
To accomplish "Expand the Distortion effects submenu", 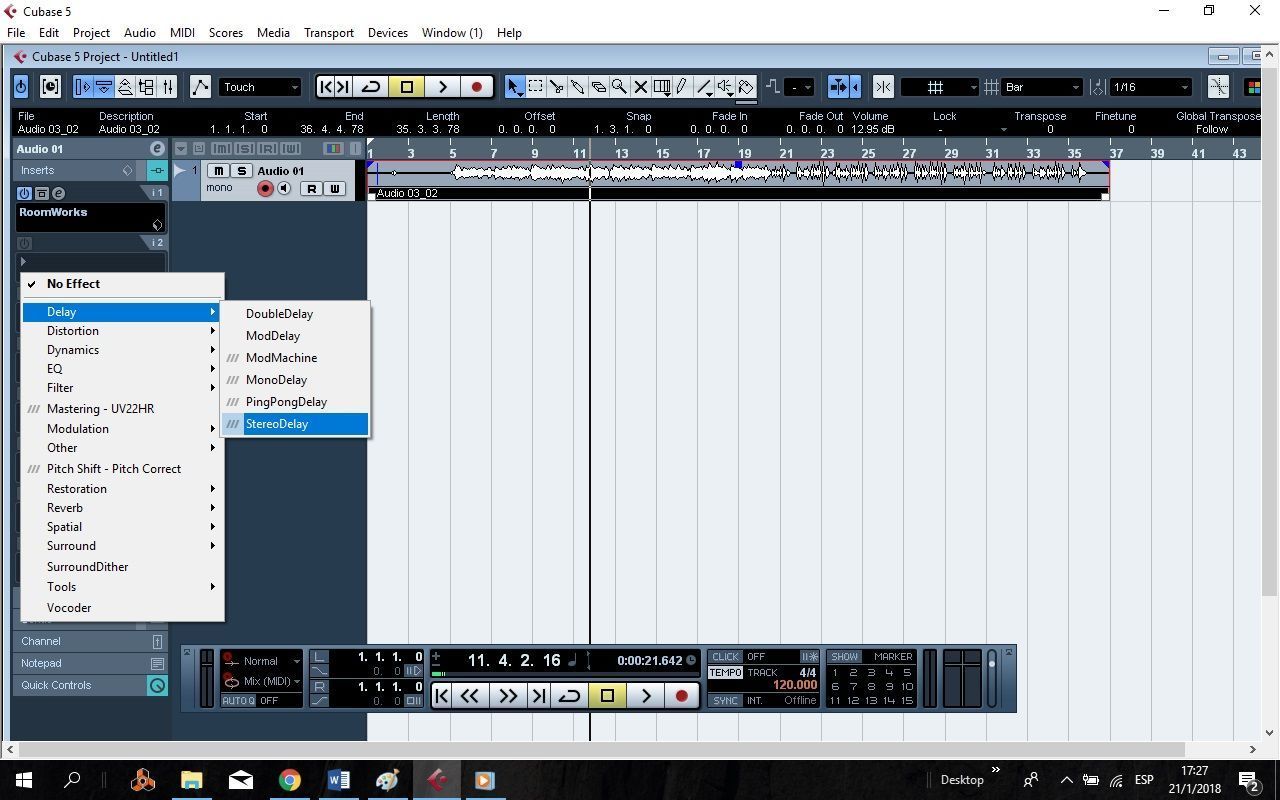I will 121,331.
